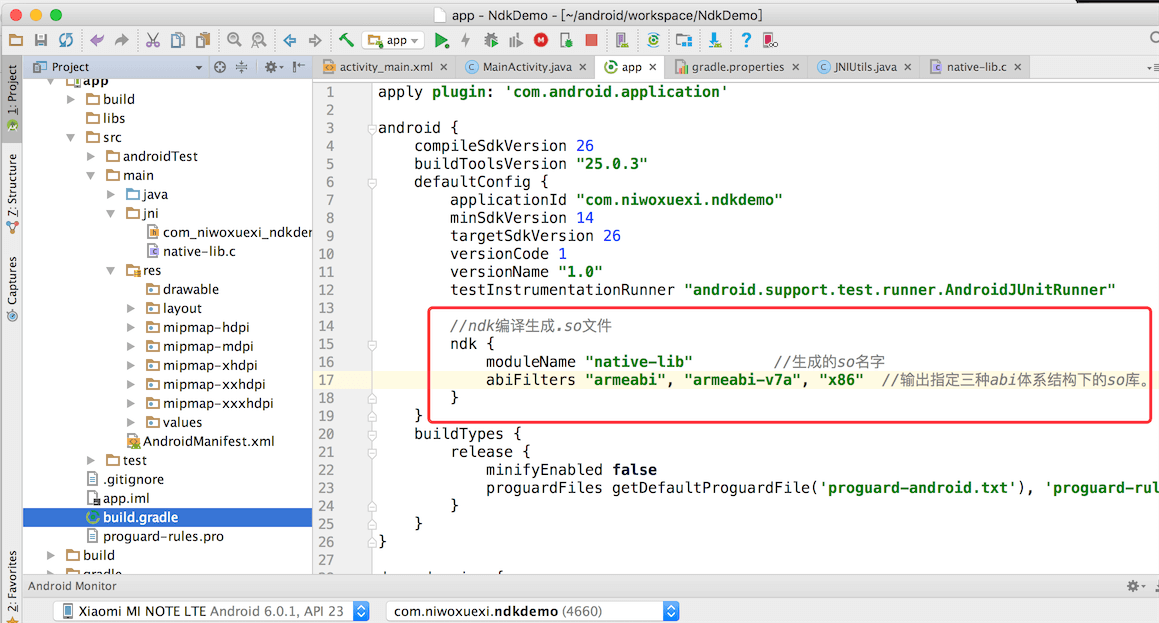Fold the ndk block at line 15
The height and width of the screenshot is (623, 1159).
click(372, 344)
